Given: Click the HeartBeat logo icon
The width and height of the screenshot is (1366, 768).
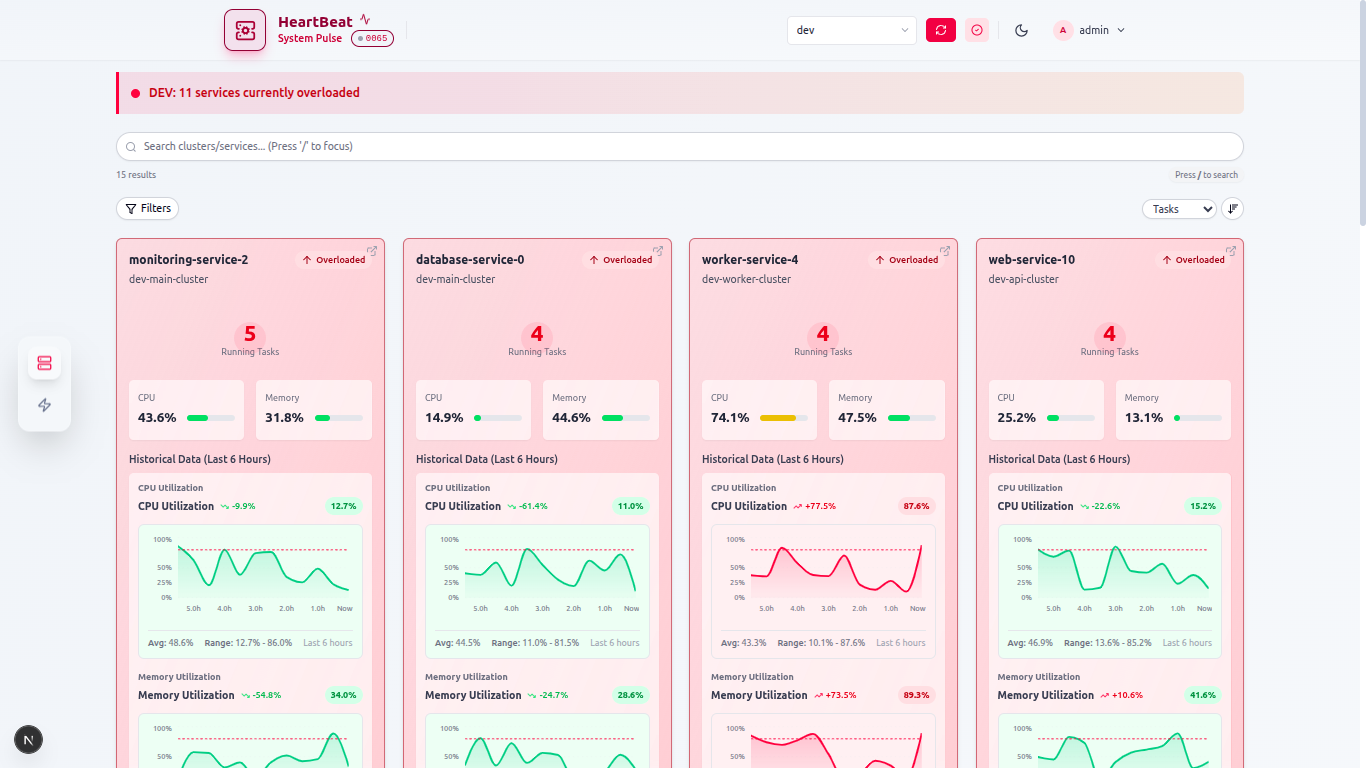Looking at the screenshot, I should 244,30.
